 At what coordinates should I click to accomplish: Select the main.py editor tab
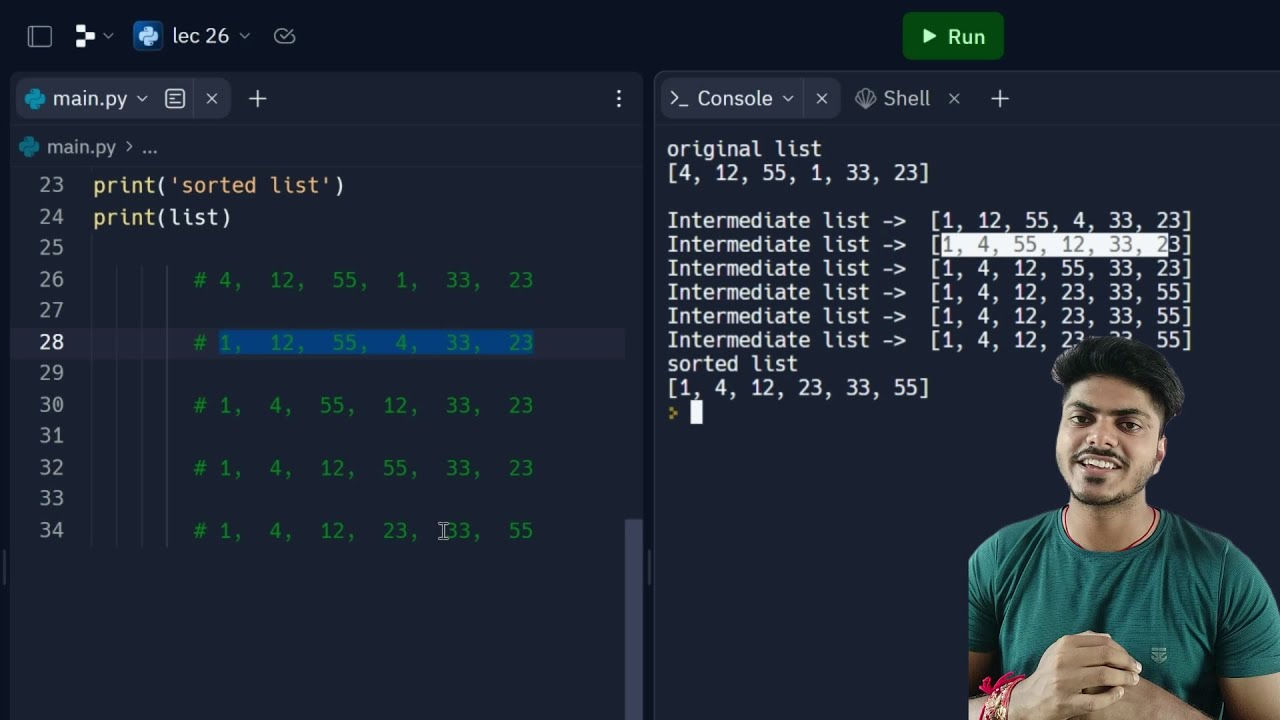tap(90, 99)
